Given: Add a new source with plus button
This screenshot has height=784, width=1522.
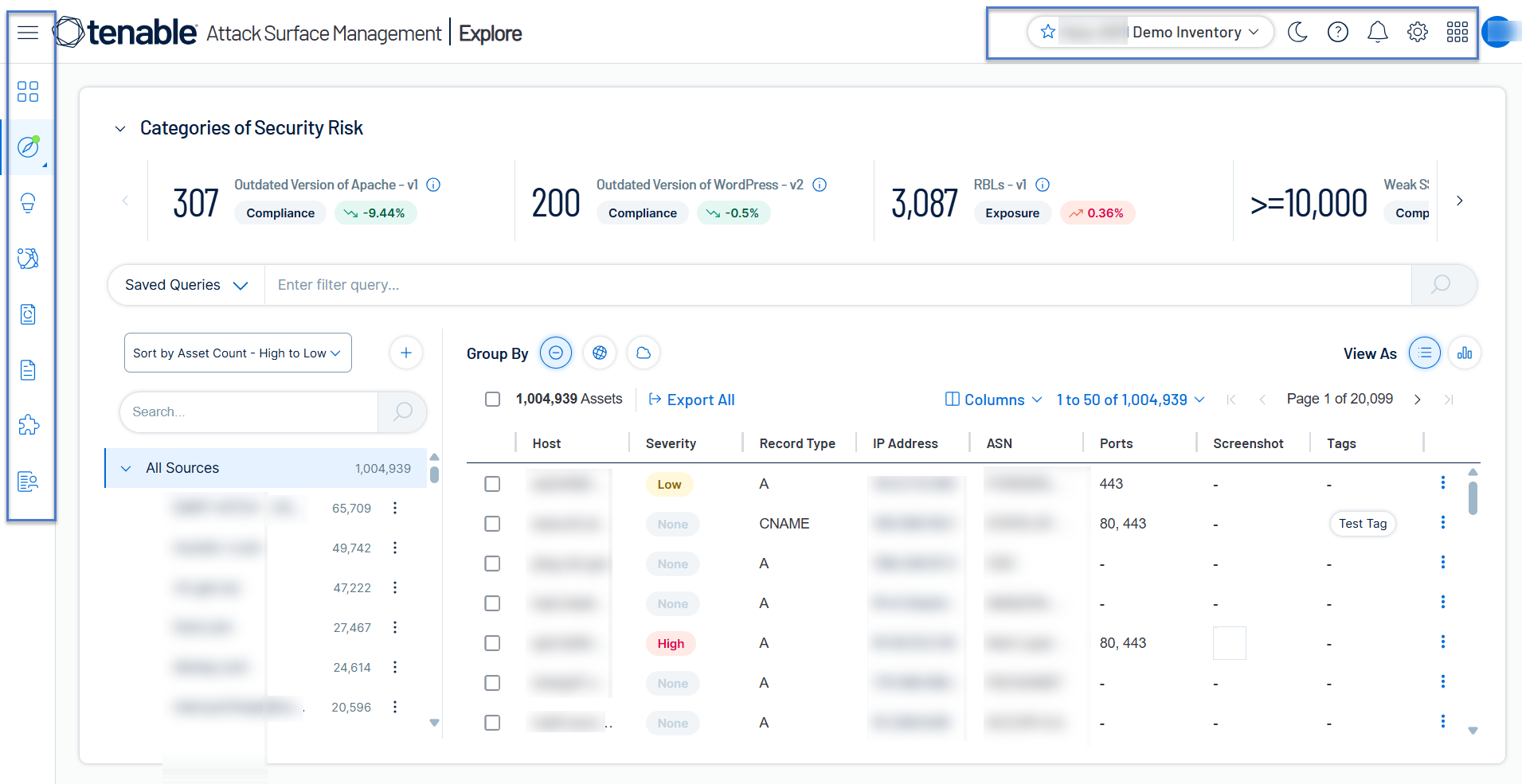Looking at the screenshot, I should pyautogui.click(x=406, y=353).
